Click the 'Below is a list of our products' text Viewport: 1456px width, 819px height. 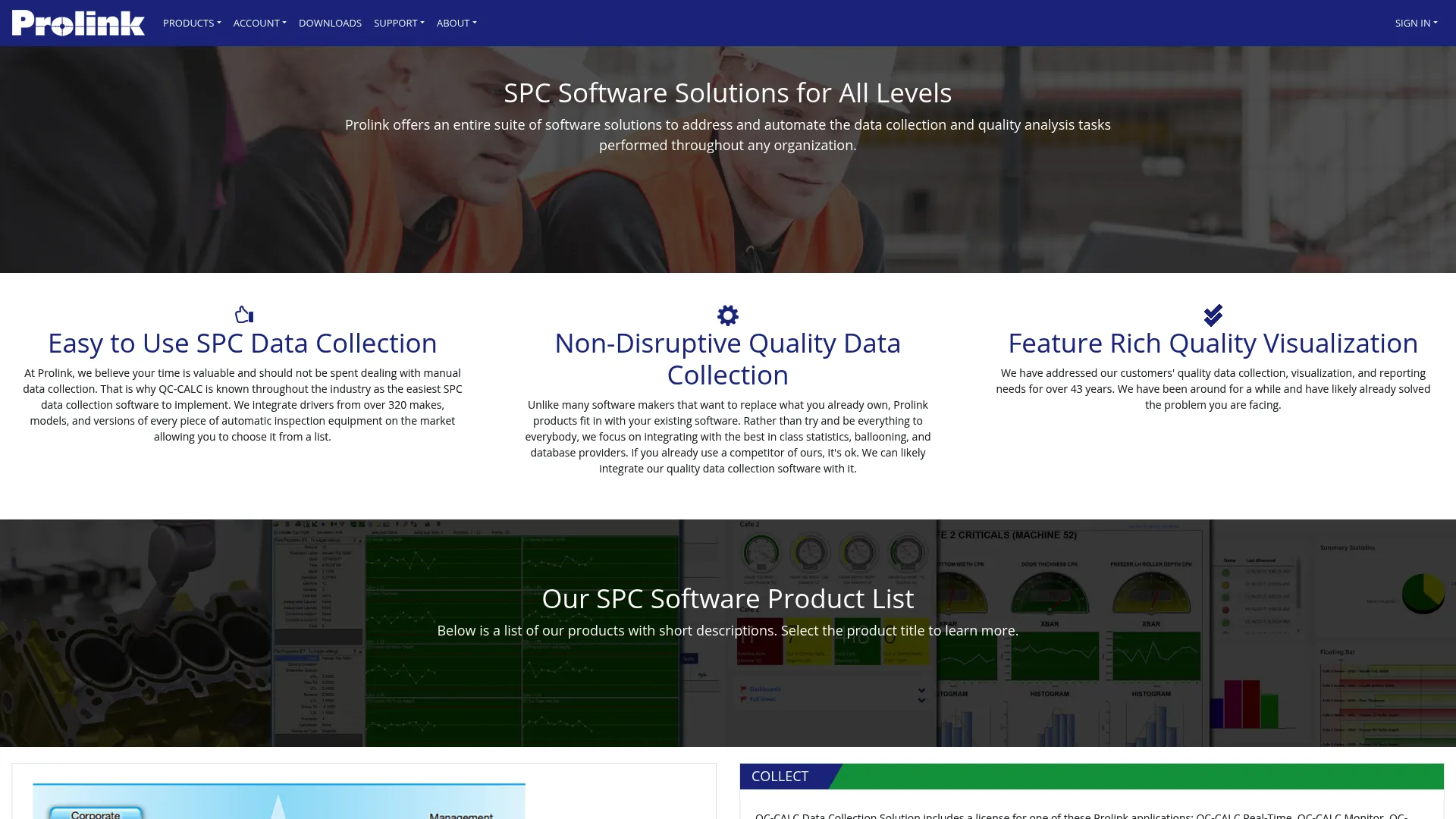(728, 631)
